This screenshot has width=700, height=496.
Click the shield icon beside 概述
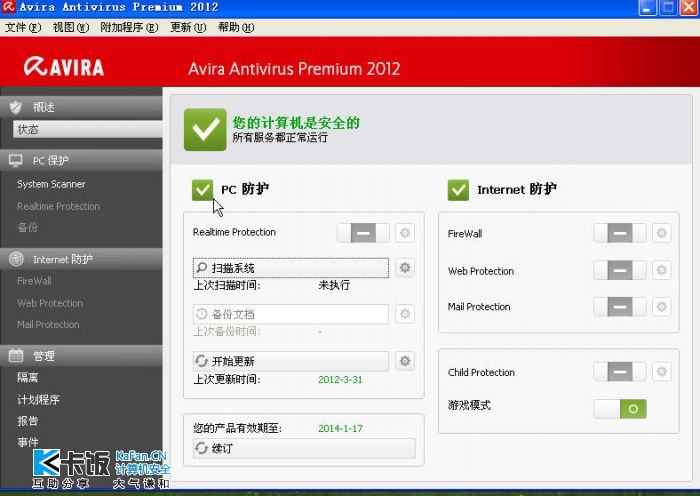click(16, 107)
